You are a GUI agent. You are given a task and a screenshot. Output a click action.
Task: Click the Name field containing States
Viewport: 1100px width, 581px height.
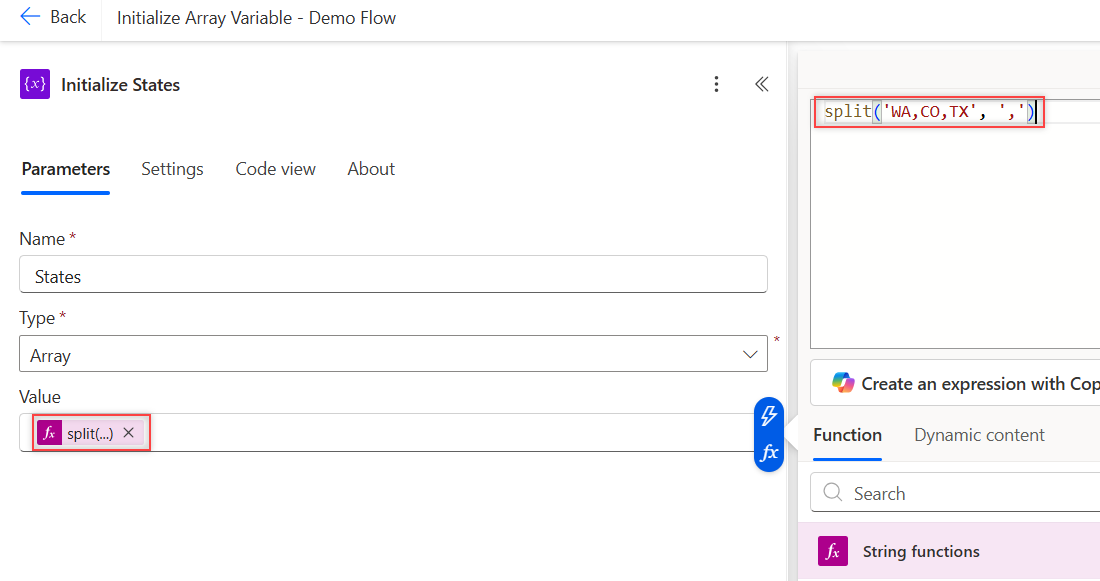point(393,274)
